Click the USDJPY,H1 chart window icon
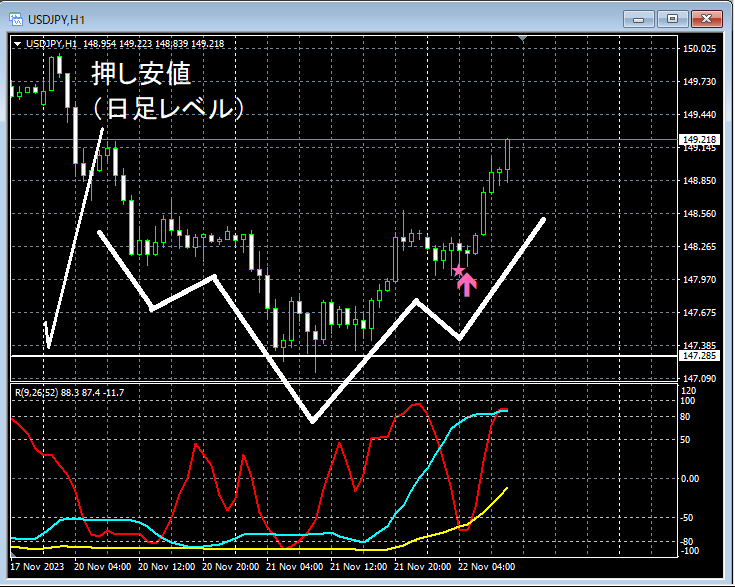The width and height of the screenshot is (735, 587). pos(16,19)
